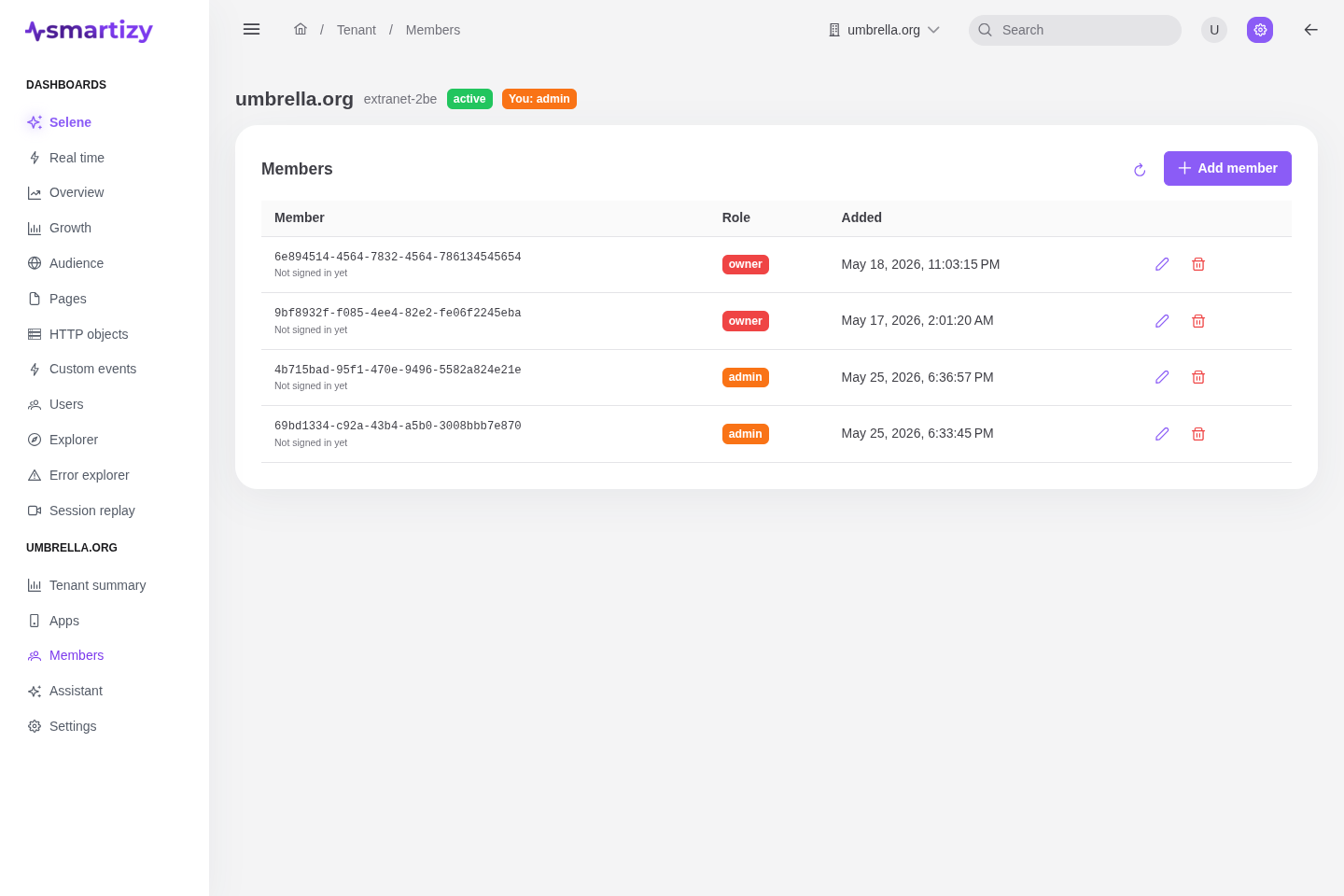Click owner badge dated May 17, 2026

point(746,321)
